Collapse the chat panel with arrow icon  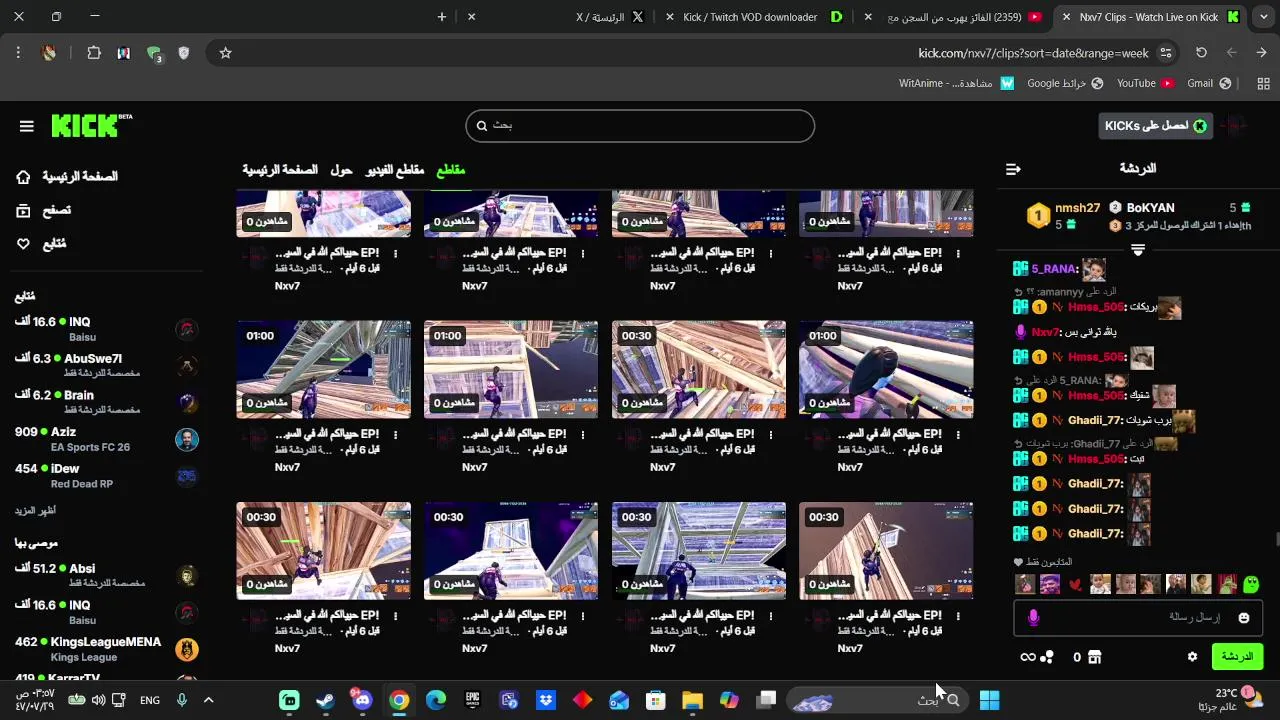pyautogui.click(x=1013, y=169)
